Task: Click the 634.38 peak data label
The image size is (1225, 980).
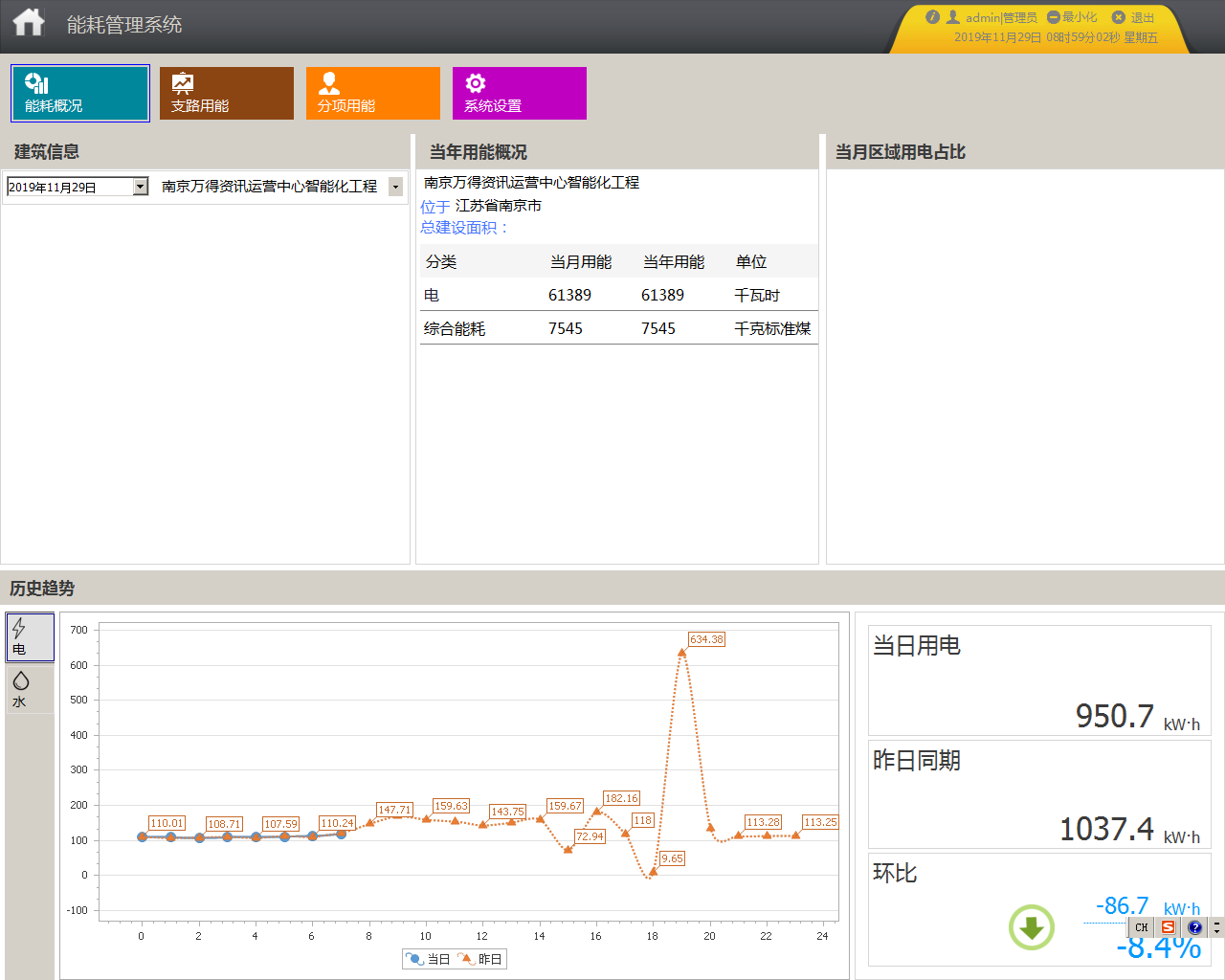Action: [x=706, y=639]
